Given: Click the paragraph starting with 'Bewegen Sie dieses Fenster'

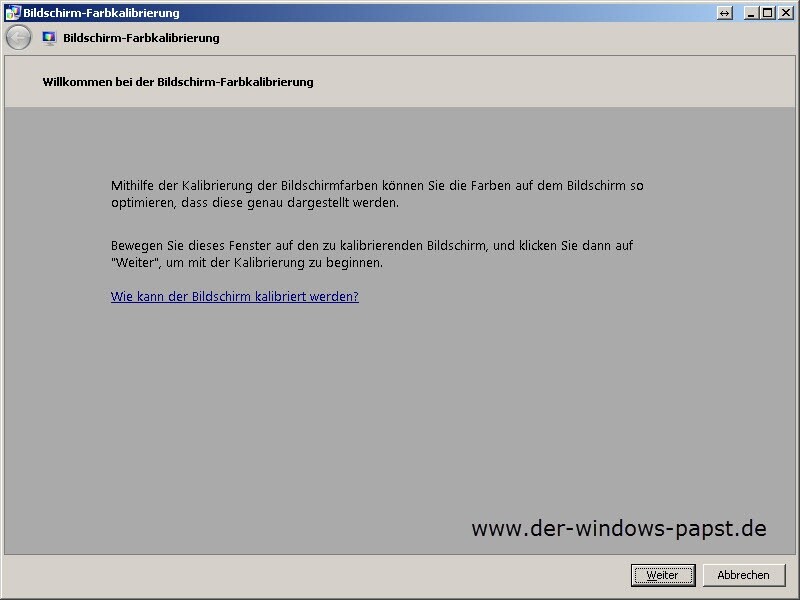Looking at the screenshot, I should point(371,254).
